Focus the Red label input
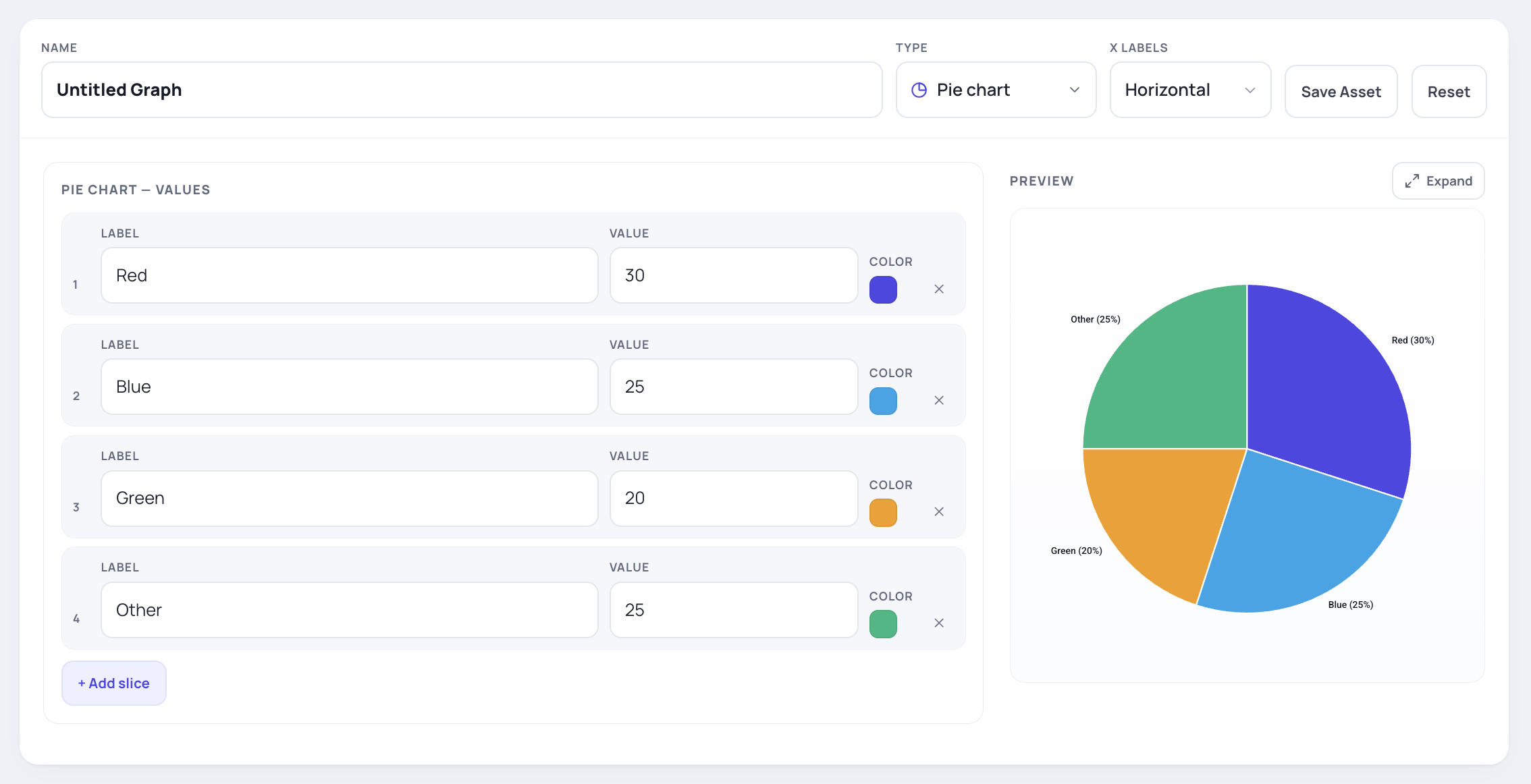 [350, 275]
